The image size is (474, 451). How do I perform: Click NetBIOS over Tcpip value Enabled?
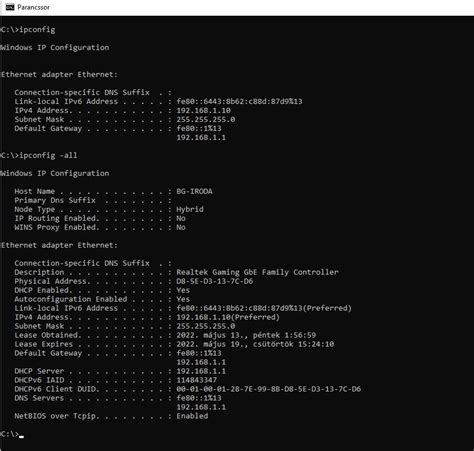pos(192,416)
